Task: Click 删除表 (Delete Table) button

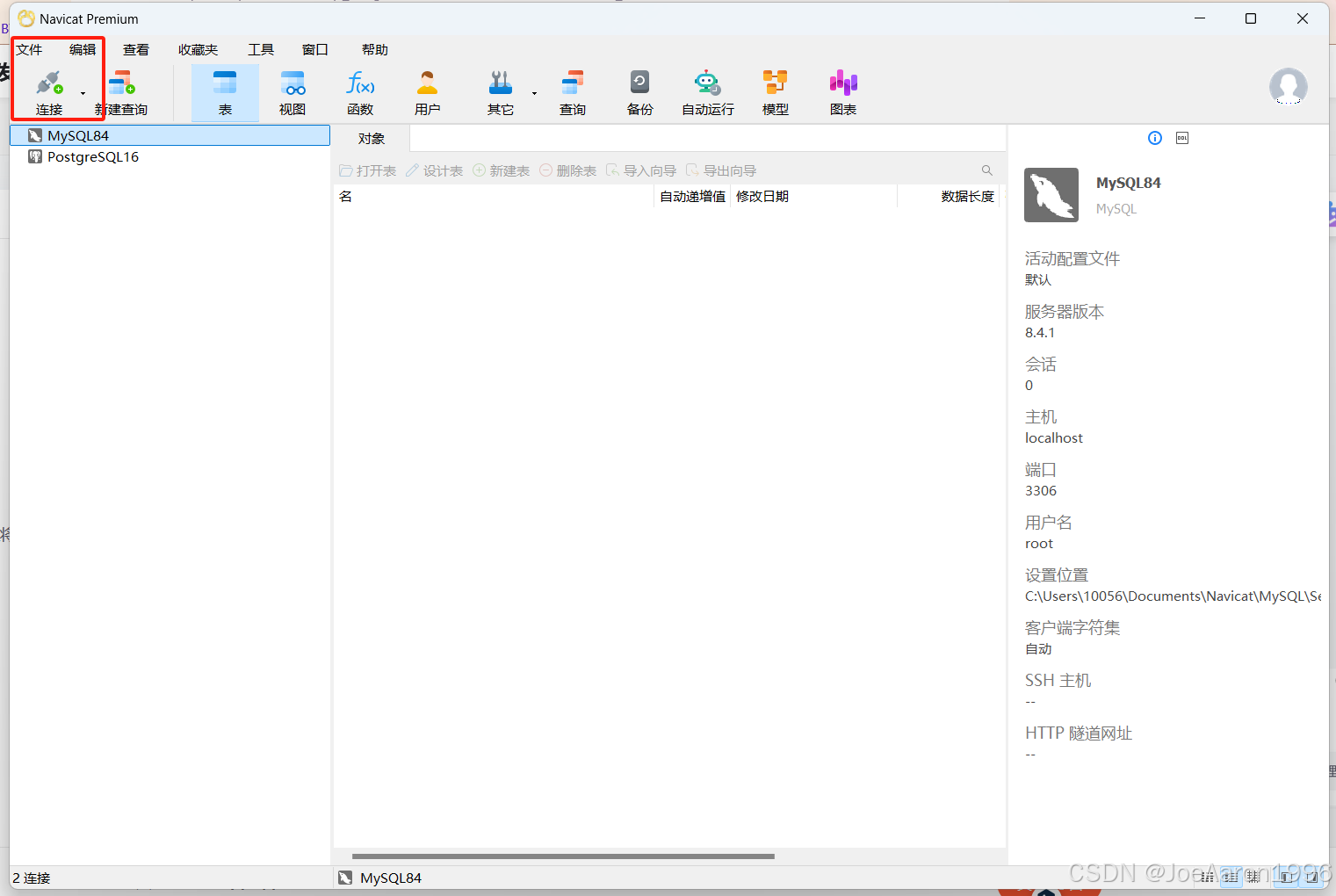Action: coord(568,170)
